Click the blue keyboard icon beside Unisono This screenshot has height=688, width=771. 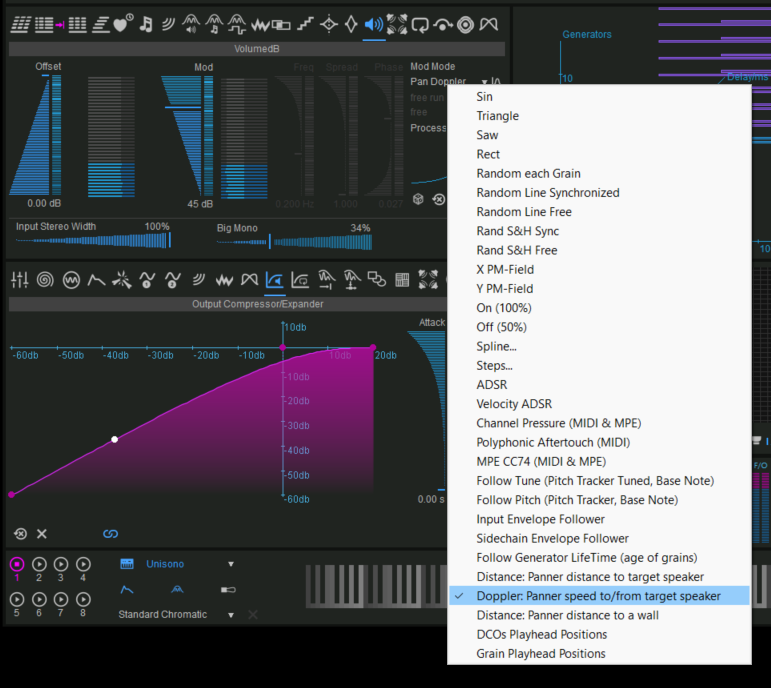click(x=127, y=564)
